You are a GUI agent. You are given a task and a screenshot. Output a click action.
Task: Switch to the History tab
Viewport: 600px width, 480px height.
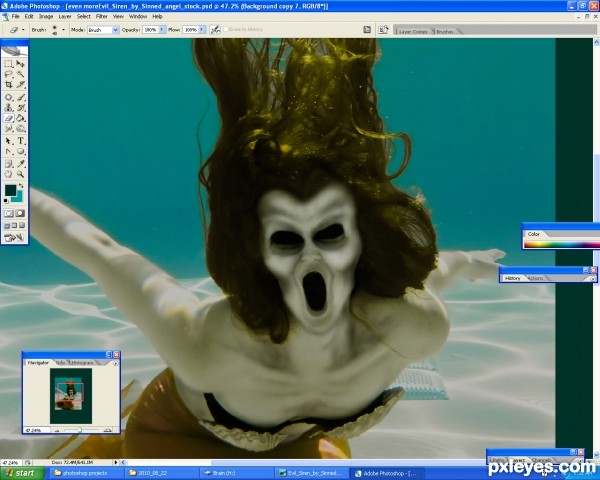tap(512, 278)
